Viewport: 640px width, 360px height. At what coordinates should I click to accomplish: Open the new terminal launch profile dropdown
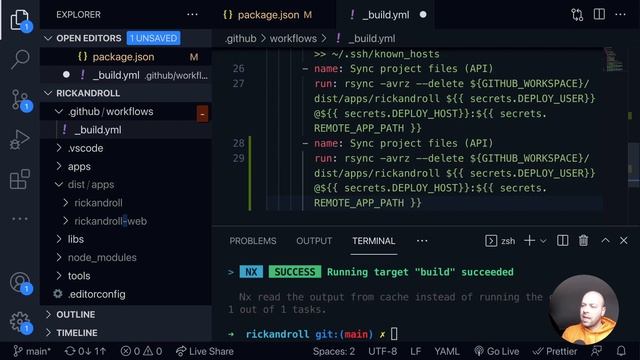click(543, 241)
